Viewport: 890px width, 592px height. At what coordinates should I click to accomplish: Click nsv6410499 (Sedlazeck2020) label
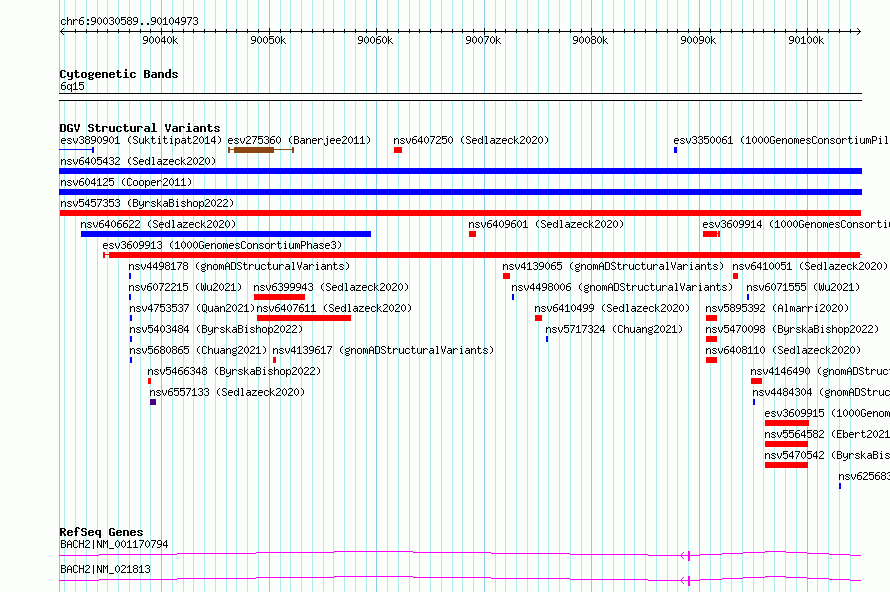coord(612,308)
